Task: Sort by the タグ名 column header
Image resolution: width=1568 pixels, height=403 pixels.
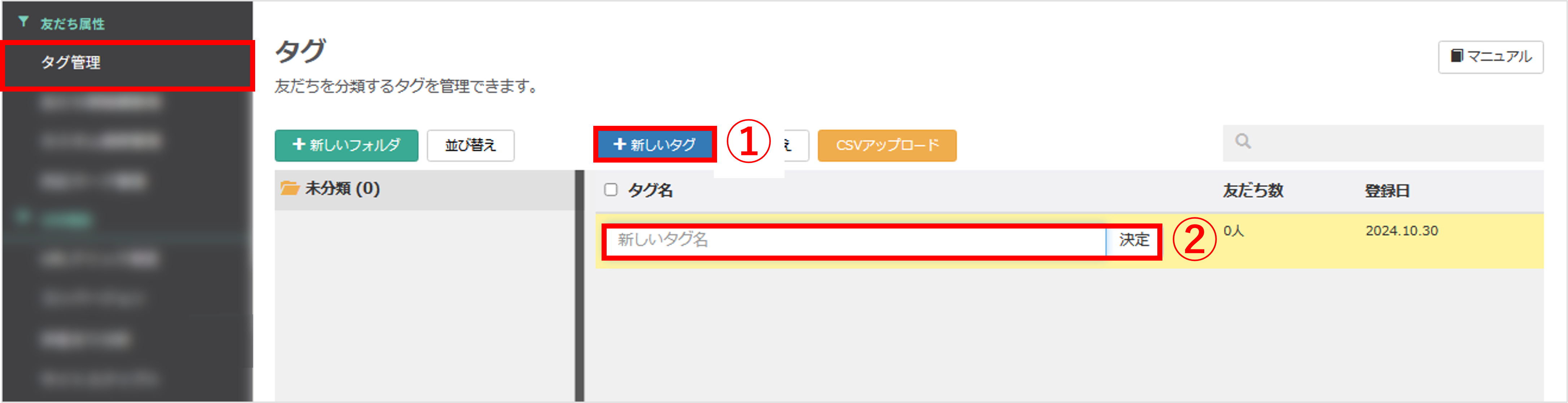Action: pyautogui.click(x=650, y=191)
